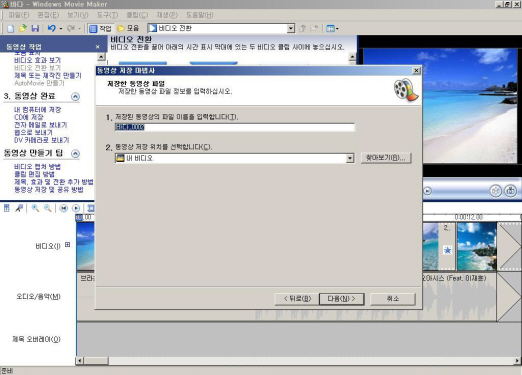Open the 파일(F) menu
The width and height of the screenshot is (522, 375).
(19, 15)
